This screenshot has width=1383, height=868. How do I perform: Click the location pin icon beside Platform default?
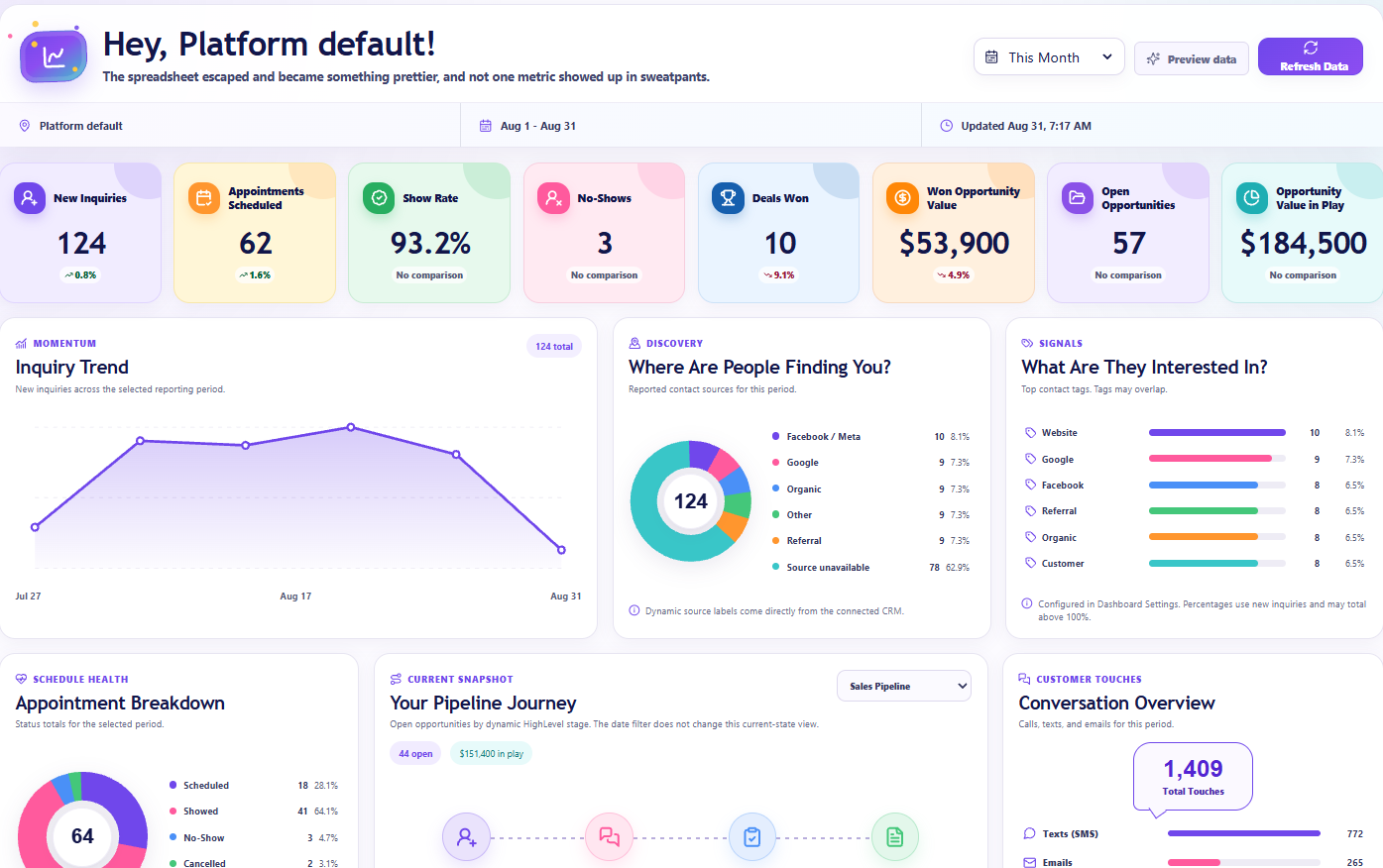pyautogui.click(x=25, y=126)
